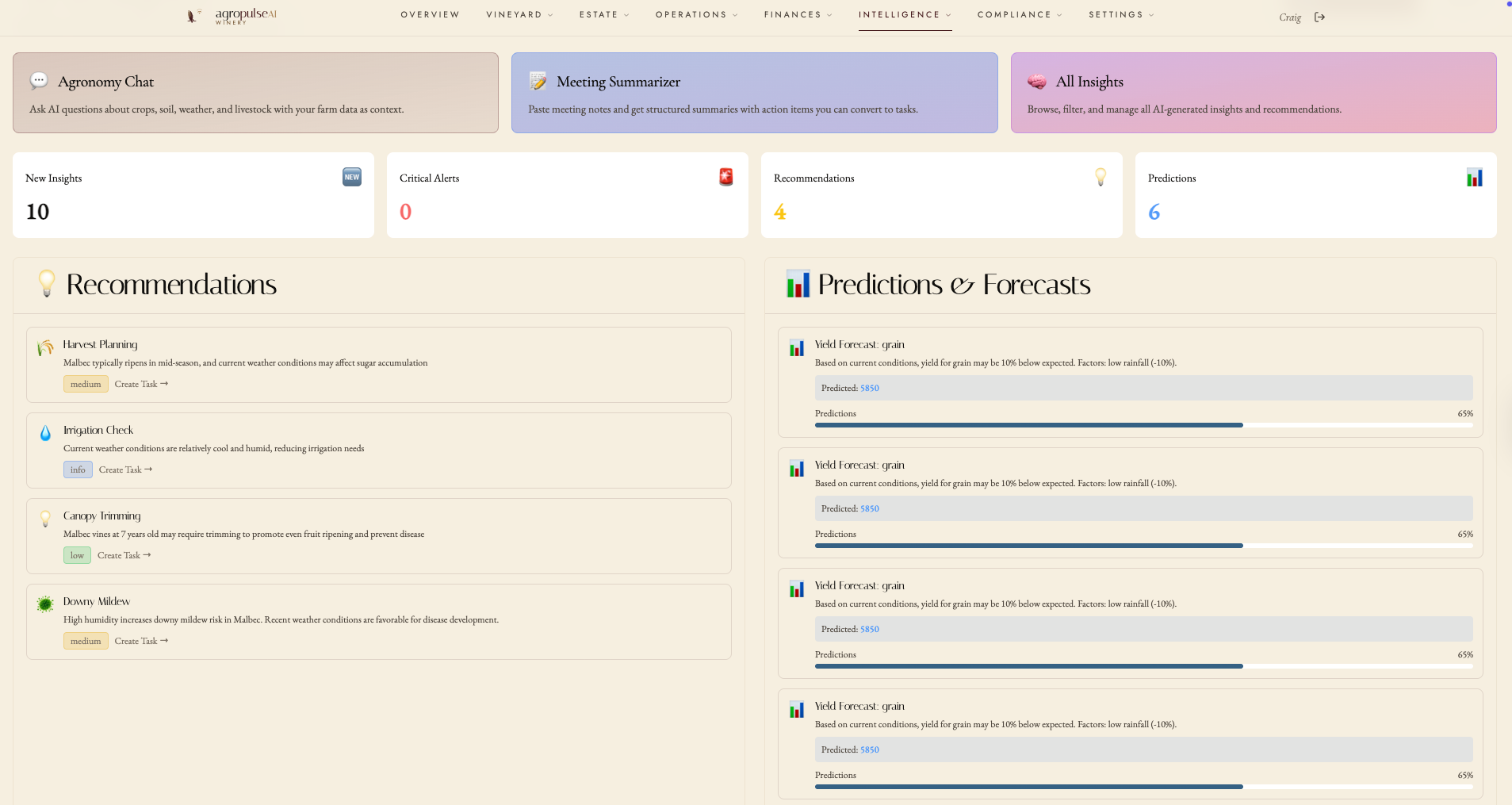The width and height of the screenshot is (1512, 805).
Task: Click the bar chart icon in Predictions card
Action: point(1475,177)
